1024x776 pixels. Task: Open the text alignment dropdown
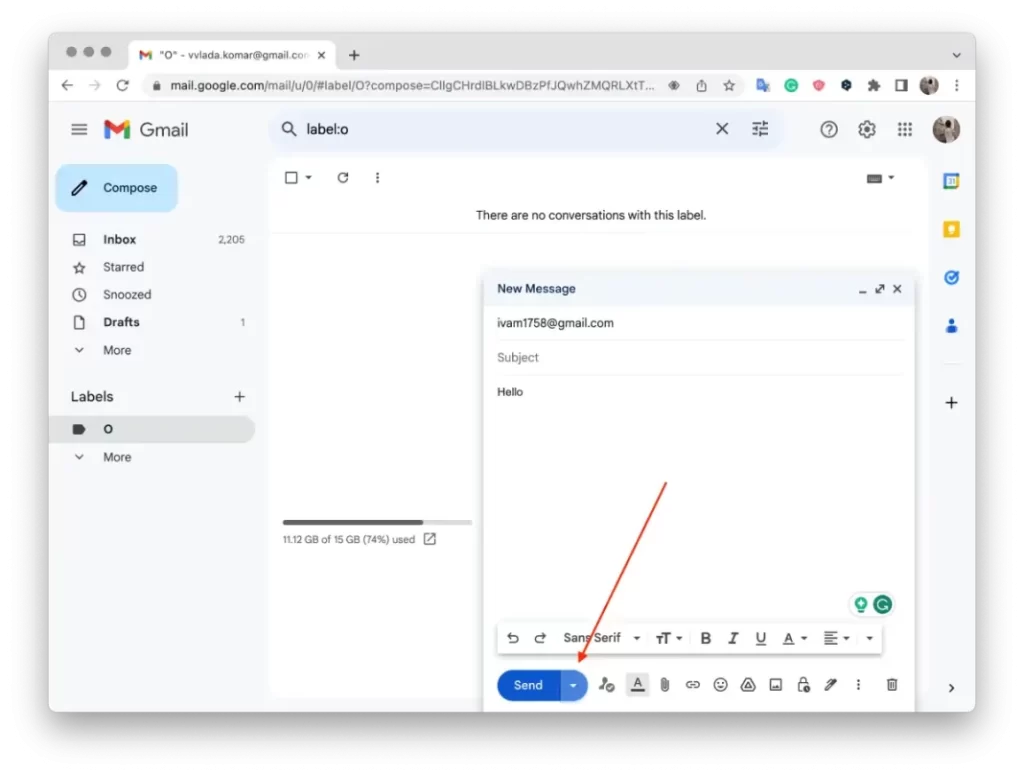[836, 638]
